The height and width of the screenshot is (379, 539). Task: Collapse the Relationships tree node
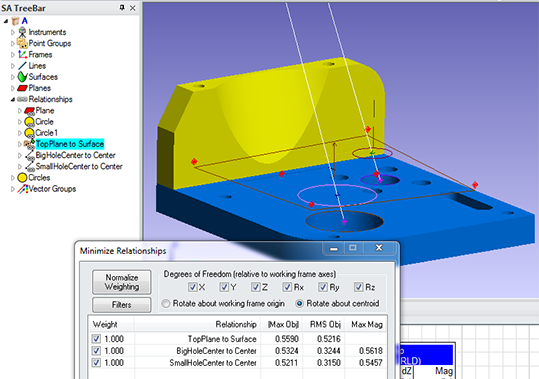tap(13, 100)
